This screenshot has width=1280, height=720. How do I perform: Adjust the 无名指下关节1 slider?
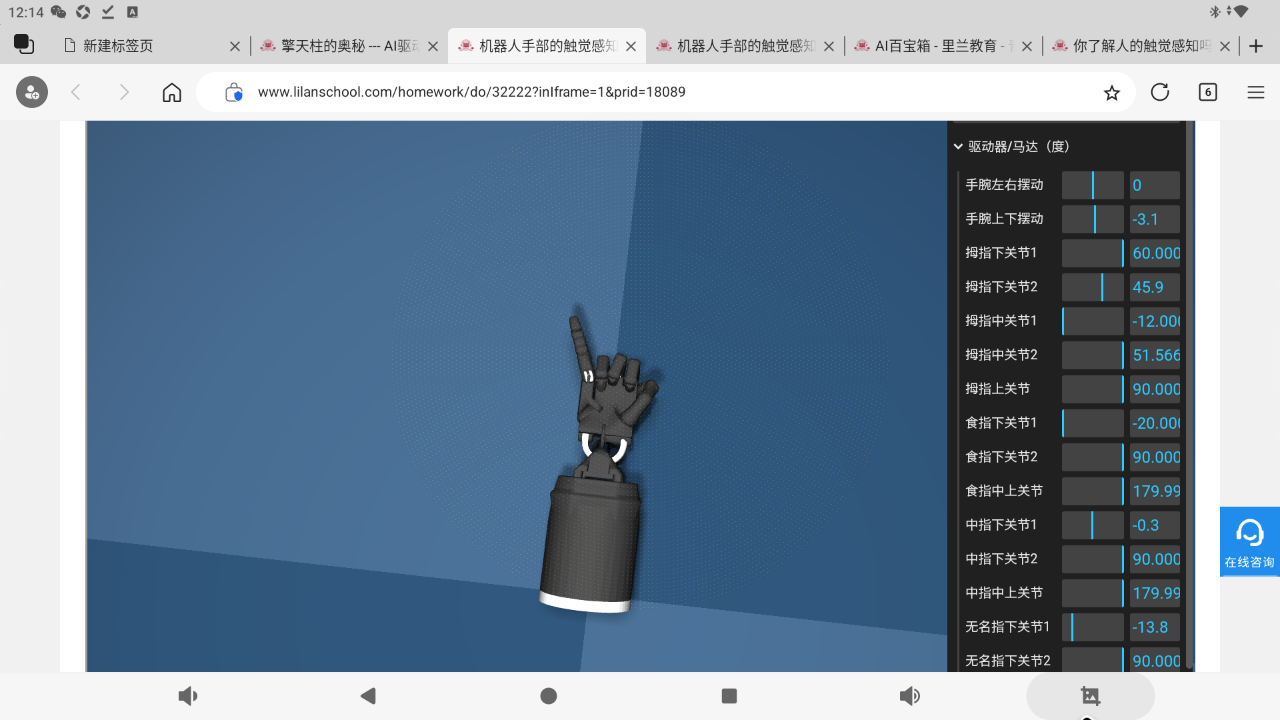coord(1092,627)
